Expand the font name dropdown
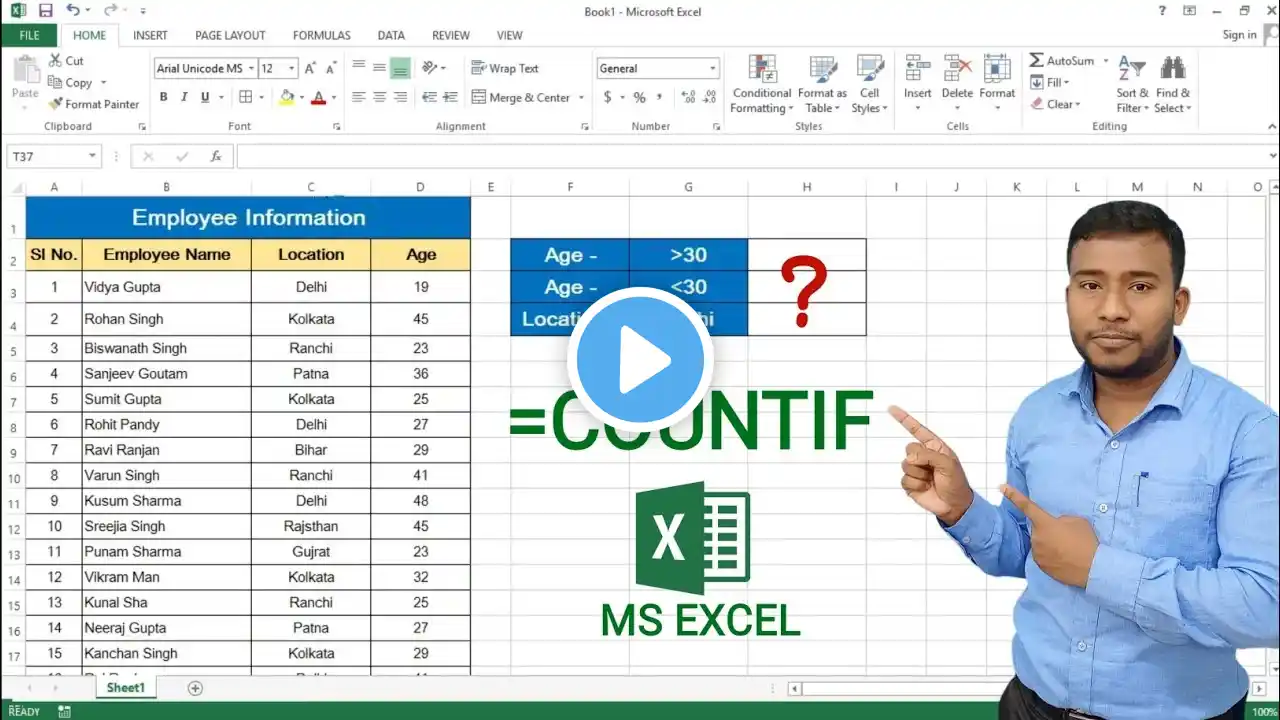1280x720 pixels. pos(250,69)
